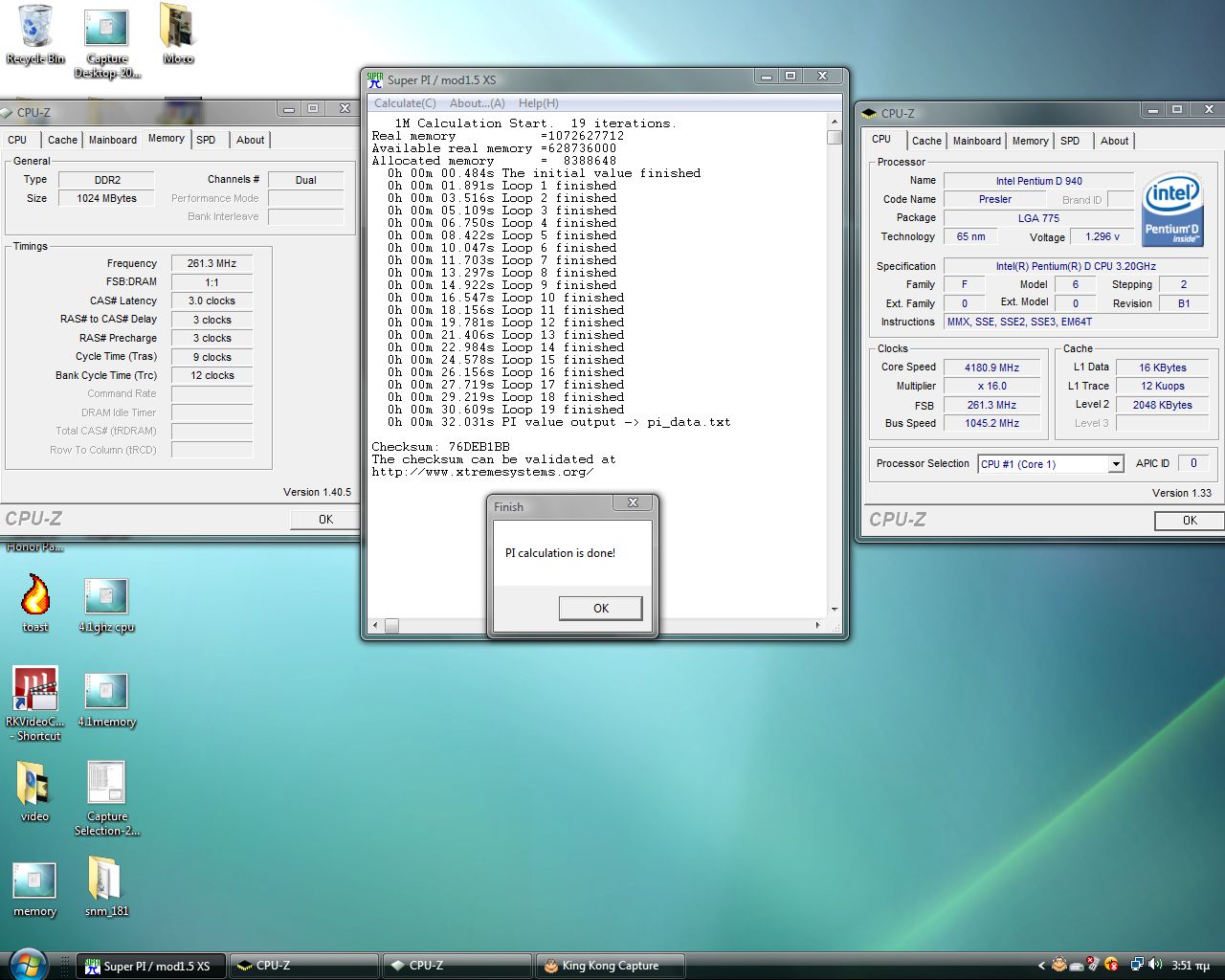Screen dimensions: 1225x980
Task: Click the Level 2 2048 KBytes field
Action: click(1162, 405)
